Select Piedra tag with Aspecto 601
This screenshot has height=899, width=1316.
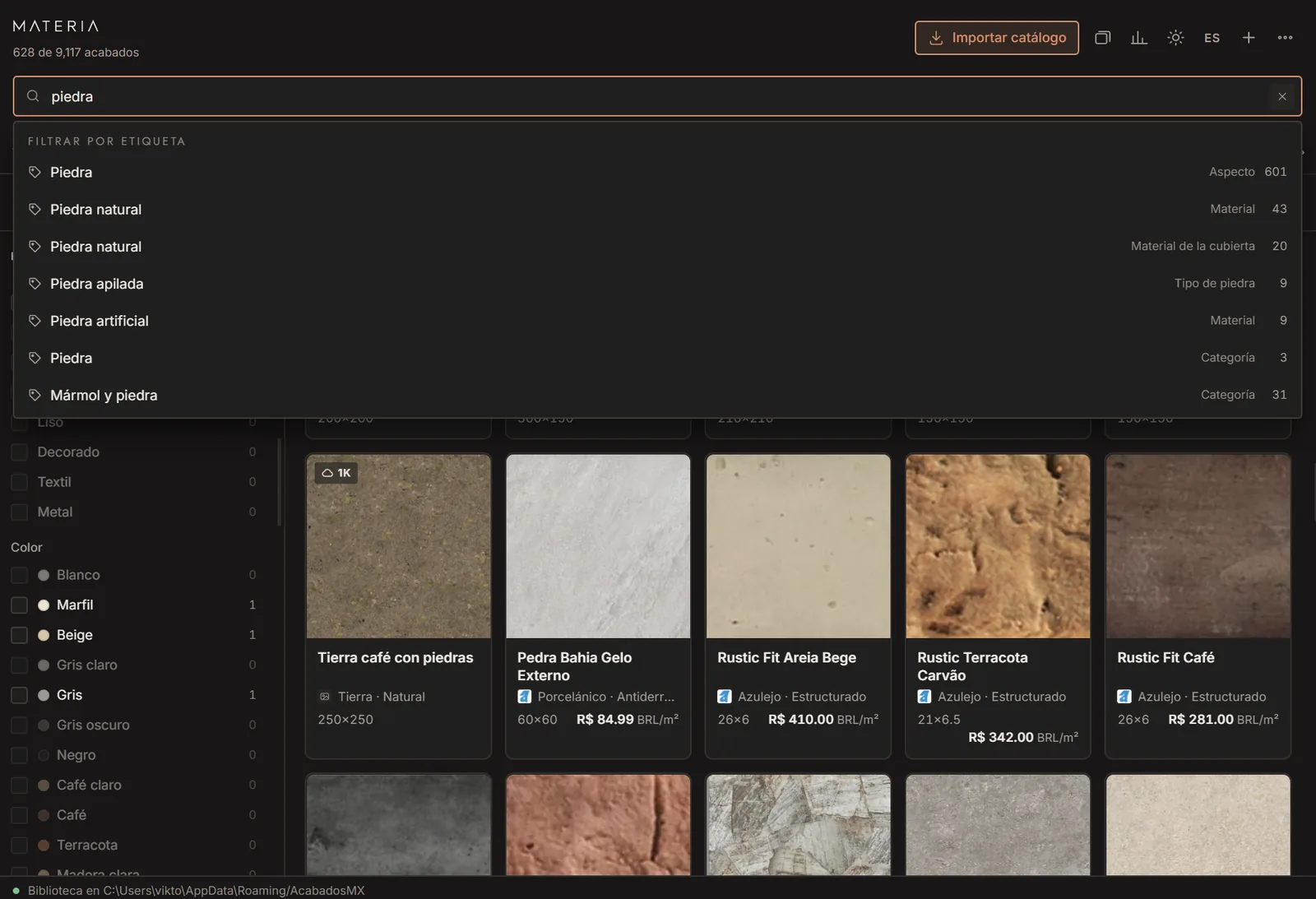coord(657,172)
